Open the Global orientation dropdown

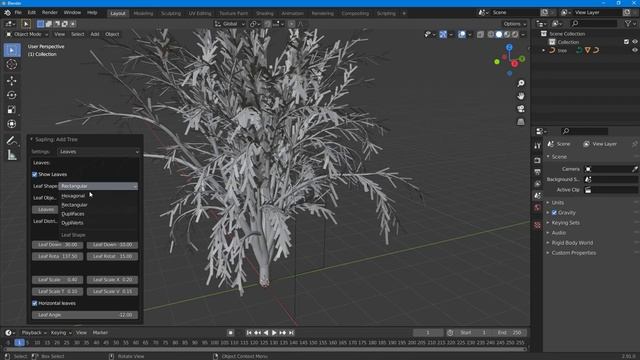coord(230,24)
